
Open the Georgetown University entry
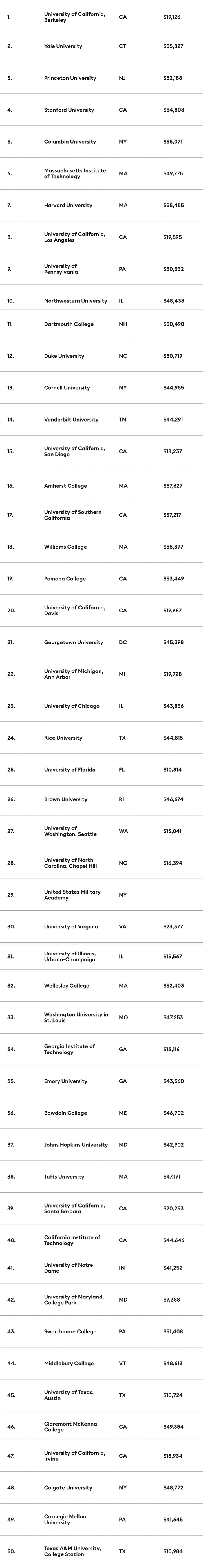coord(73,642)
